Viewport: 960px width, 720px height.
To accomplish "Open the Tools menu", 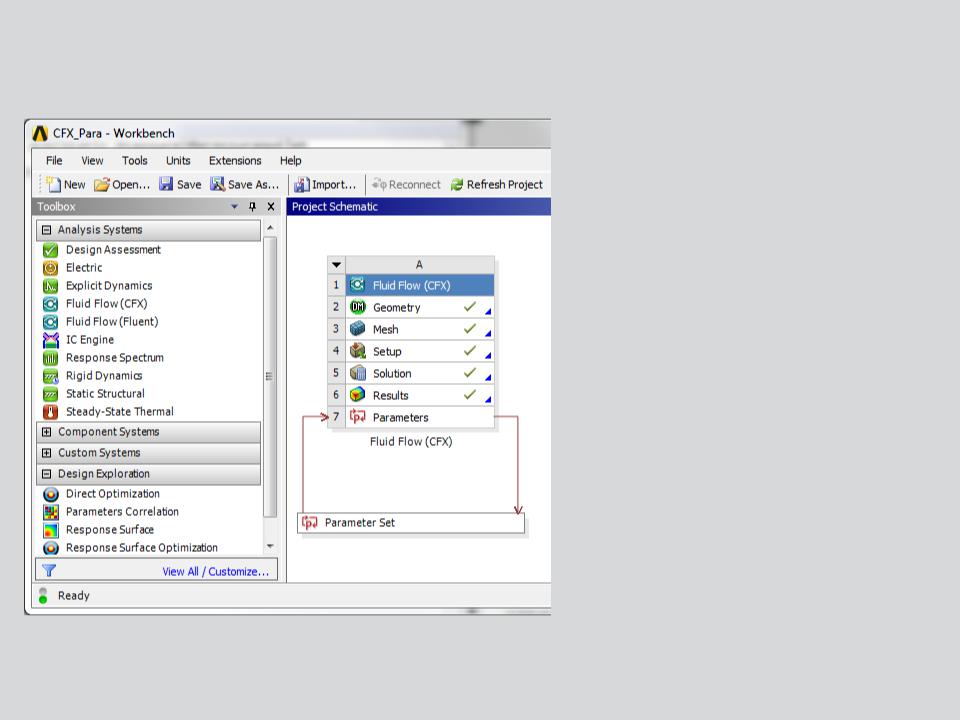I will (134, 160).
